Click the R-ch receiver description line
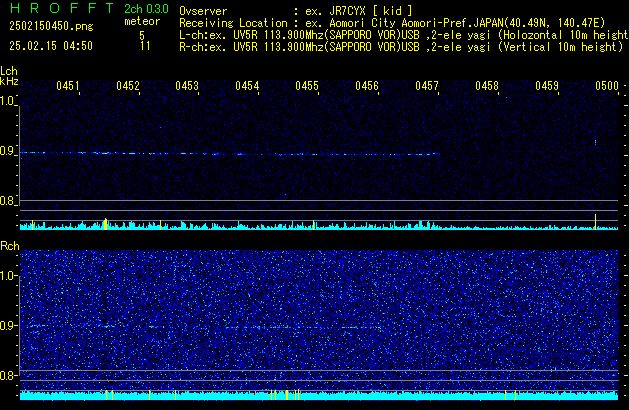 click(x=401, y=47)
